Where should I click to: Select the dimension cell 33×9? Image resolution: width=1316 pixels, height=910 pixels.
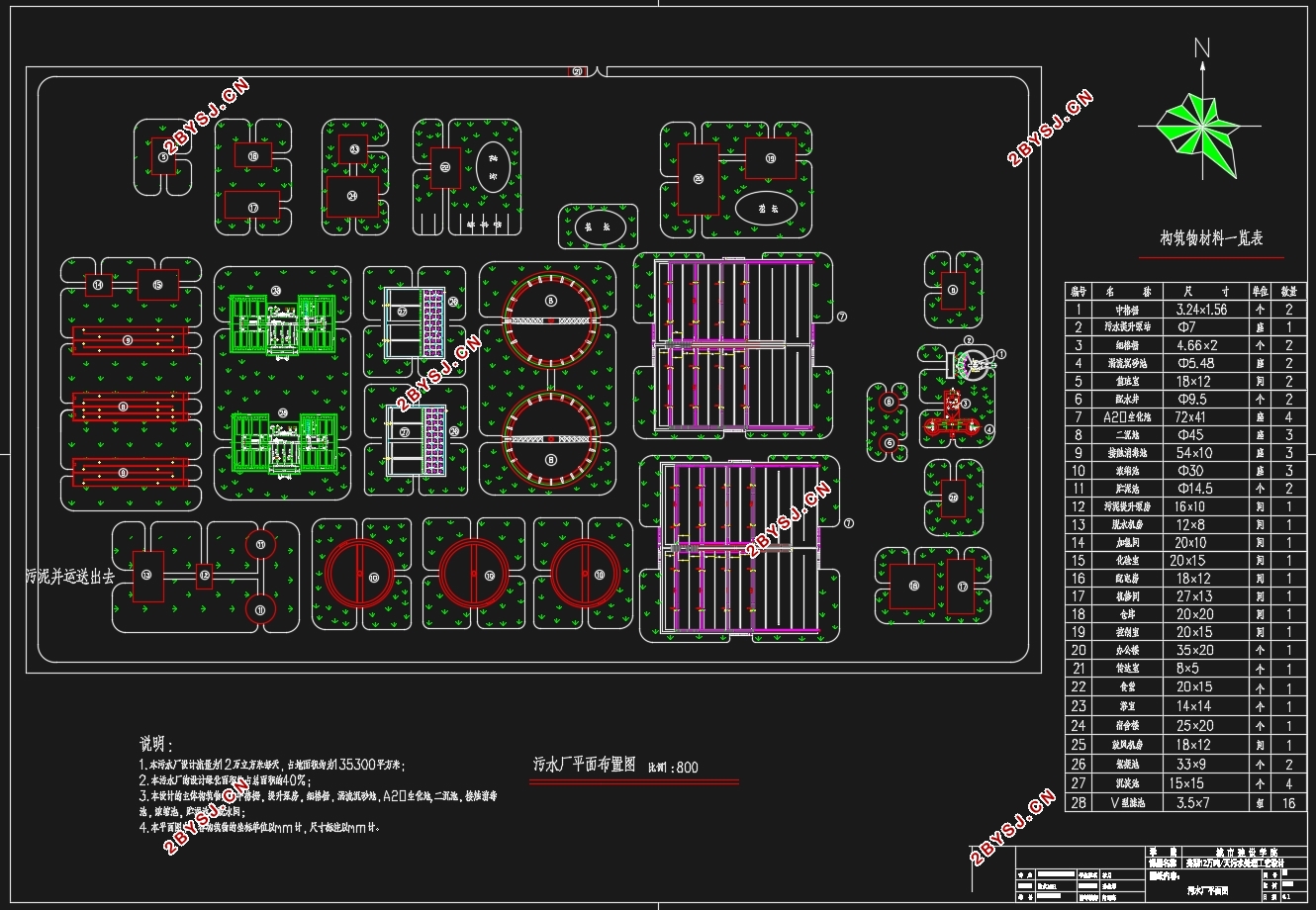[1191, 764]
